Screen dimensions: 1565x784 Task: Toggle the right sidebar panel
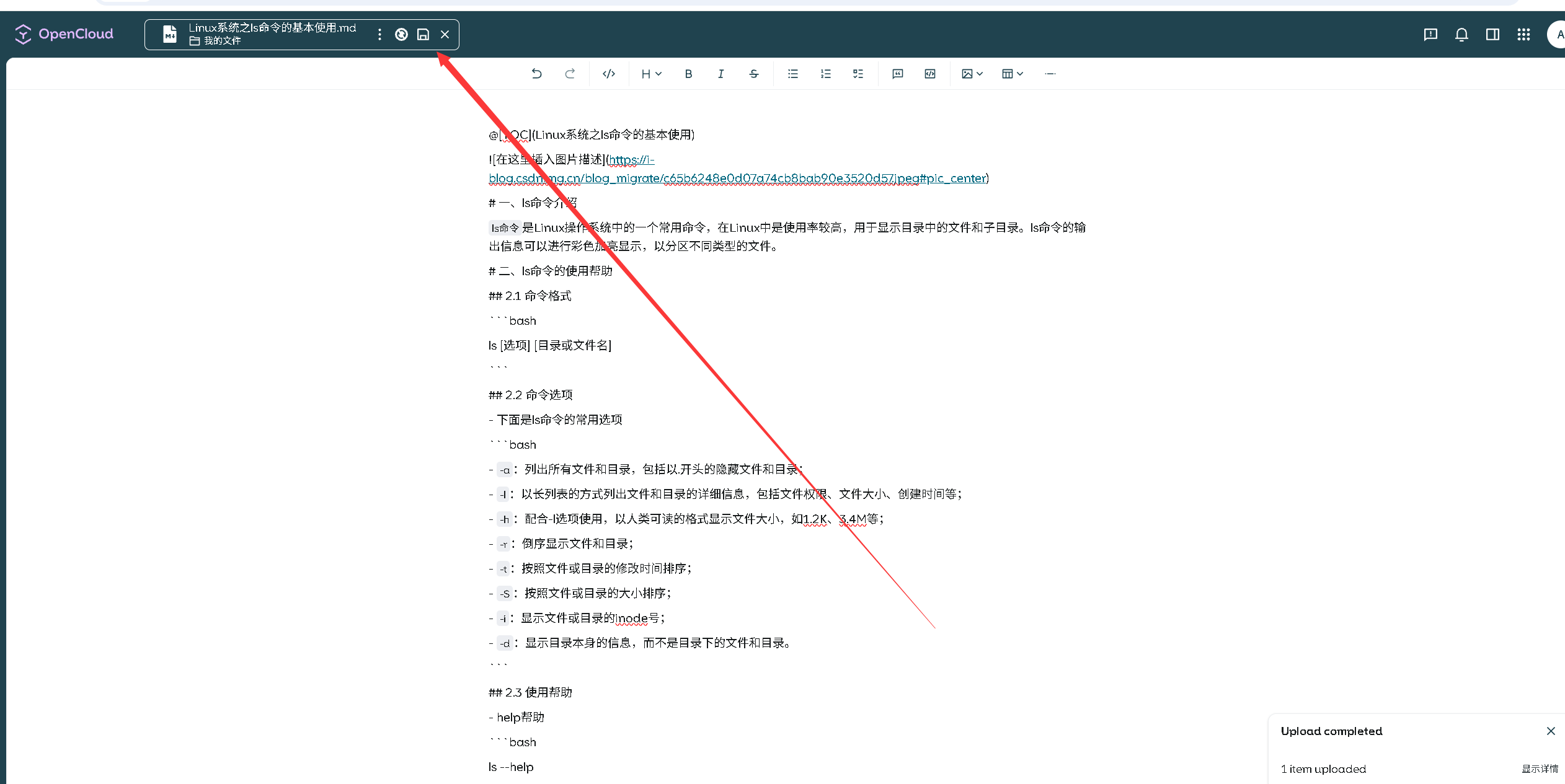pos(1492,35)
